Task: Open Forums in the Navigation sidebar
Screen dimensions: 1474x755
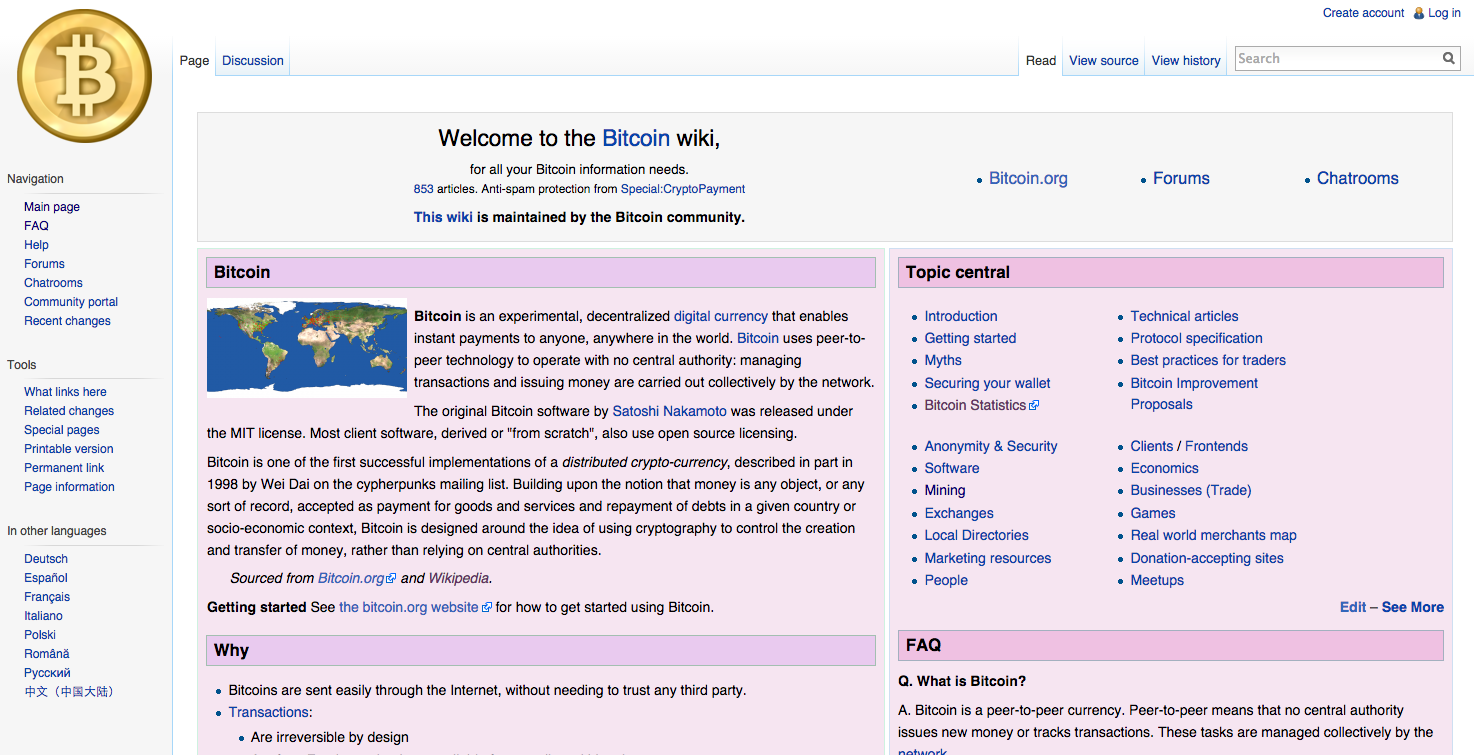Action: (x=44, y=264)
